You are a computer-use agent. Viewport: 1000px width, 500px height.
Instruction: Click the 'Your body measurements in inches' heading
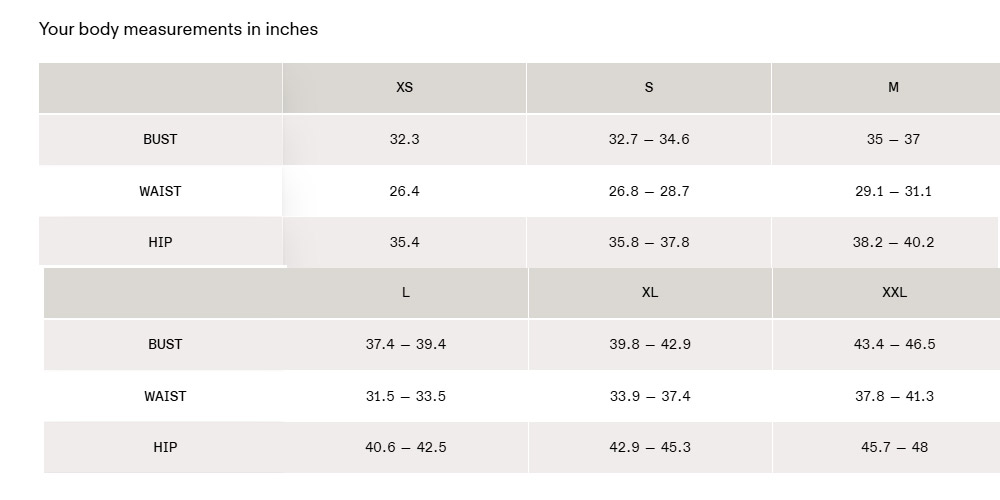tap(178, 29)
